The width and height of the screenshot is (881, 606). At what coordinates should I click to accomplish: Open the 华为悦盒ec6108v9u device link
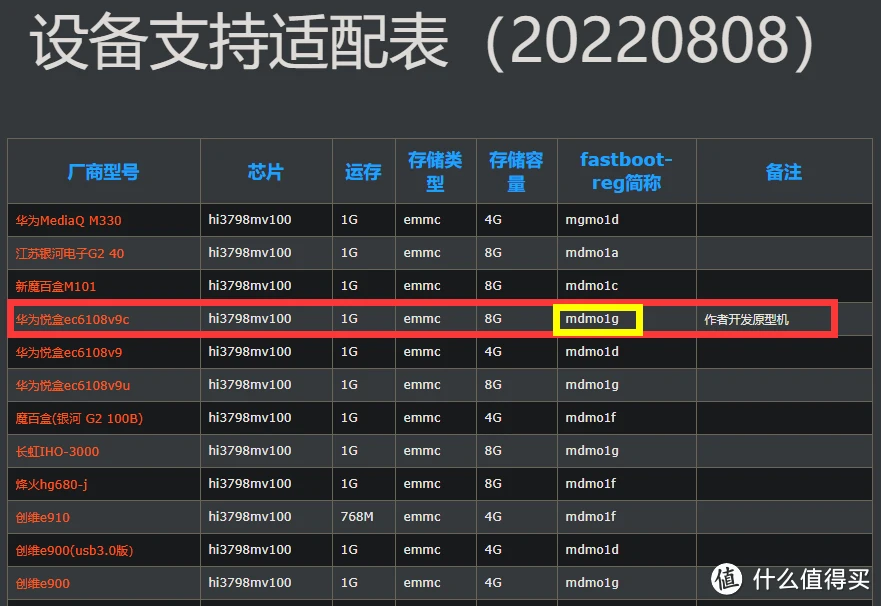73,386
